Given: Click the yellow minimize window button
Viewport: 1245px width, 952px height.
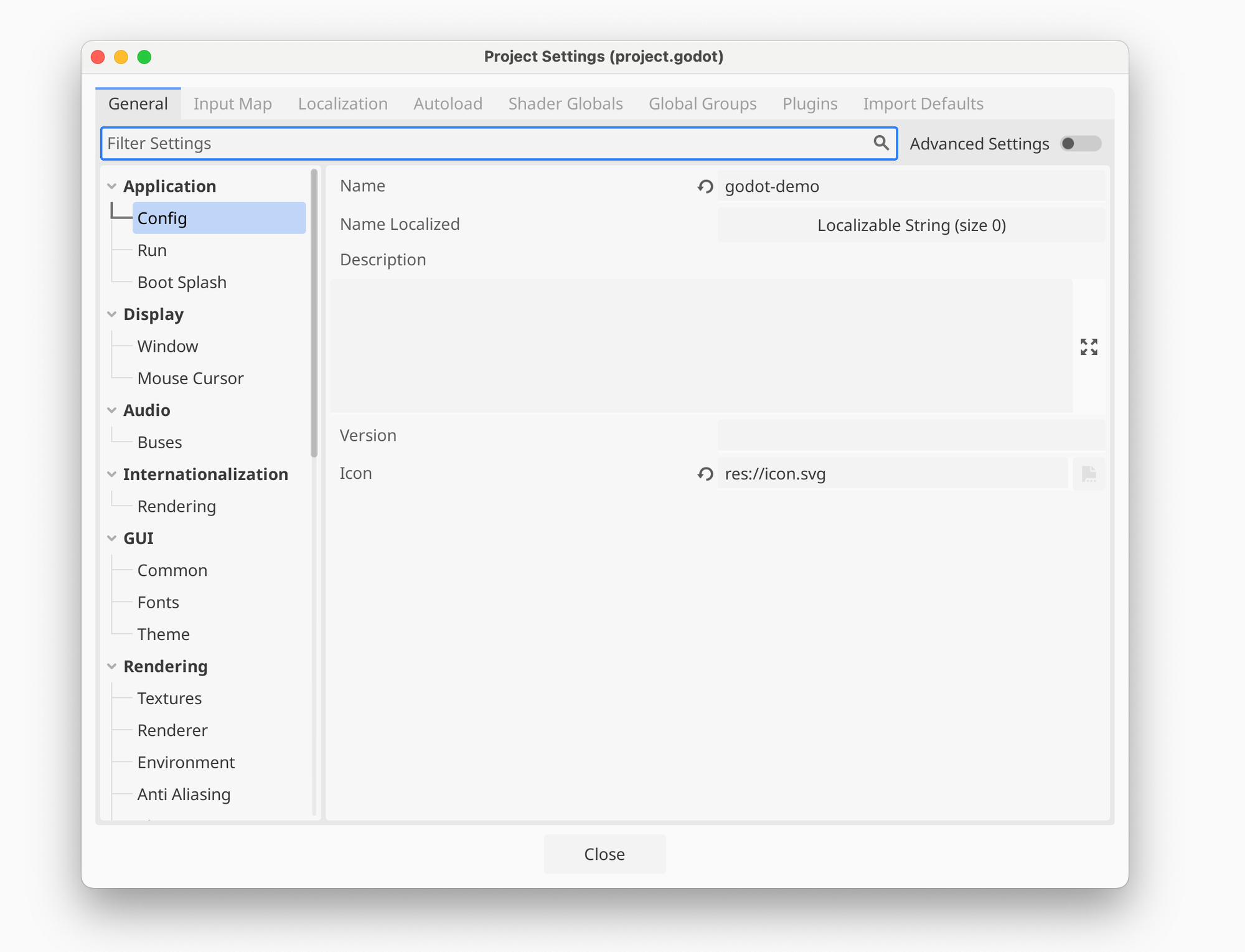Looking at the screenshot, I should (121, 57).
